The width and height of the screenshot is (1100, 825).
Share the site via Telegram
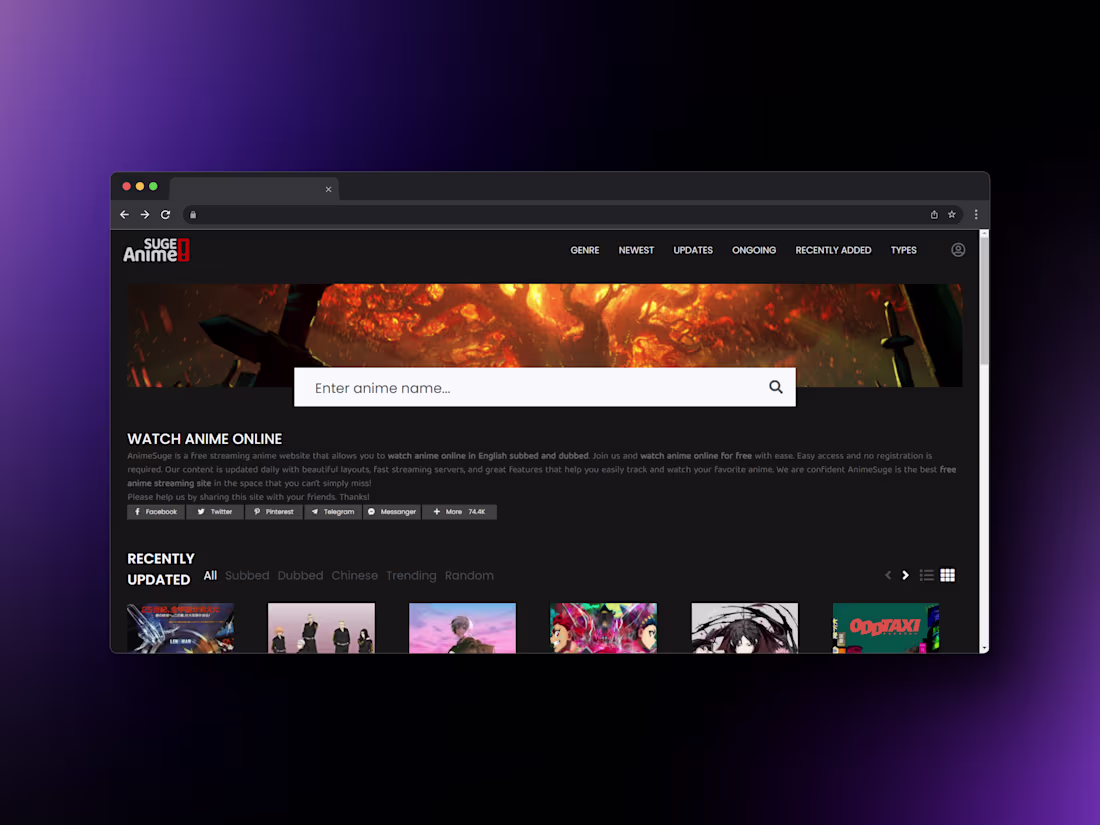pyautogui.click(x=333, y=511)
